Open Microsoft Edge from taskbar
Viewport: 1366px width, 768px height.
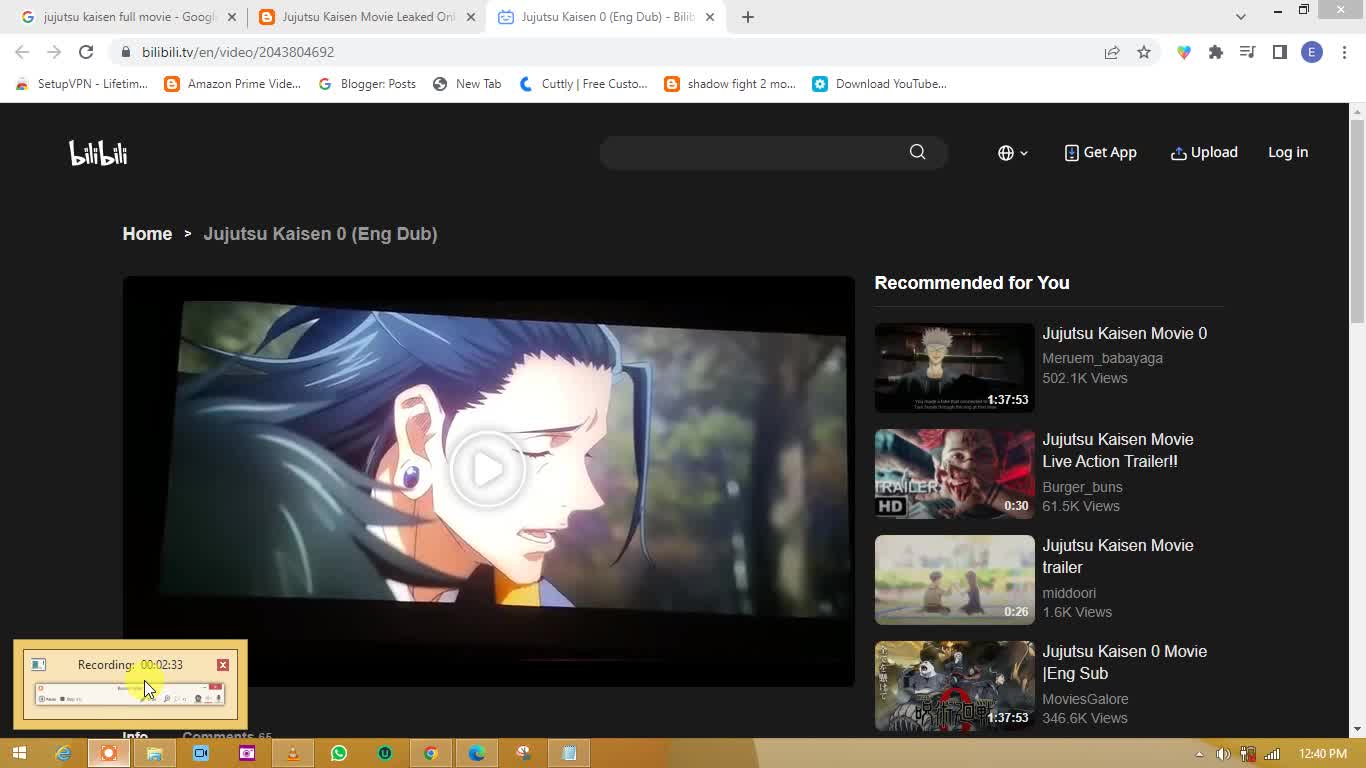[x=477, y=753]
